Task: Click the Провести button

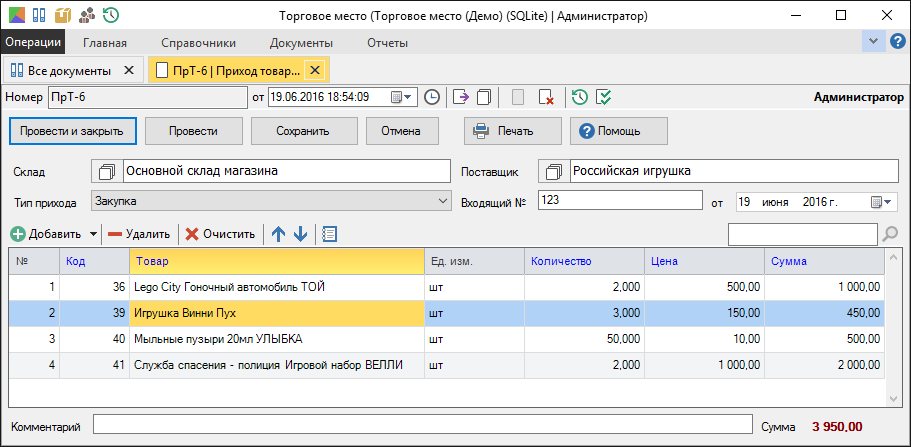Action: pyautogui.click(x=193, y=131)
